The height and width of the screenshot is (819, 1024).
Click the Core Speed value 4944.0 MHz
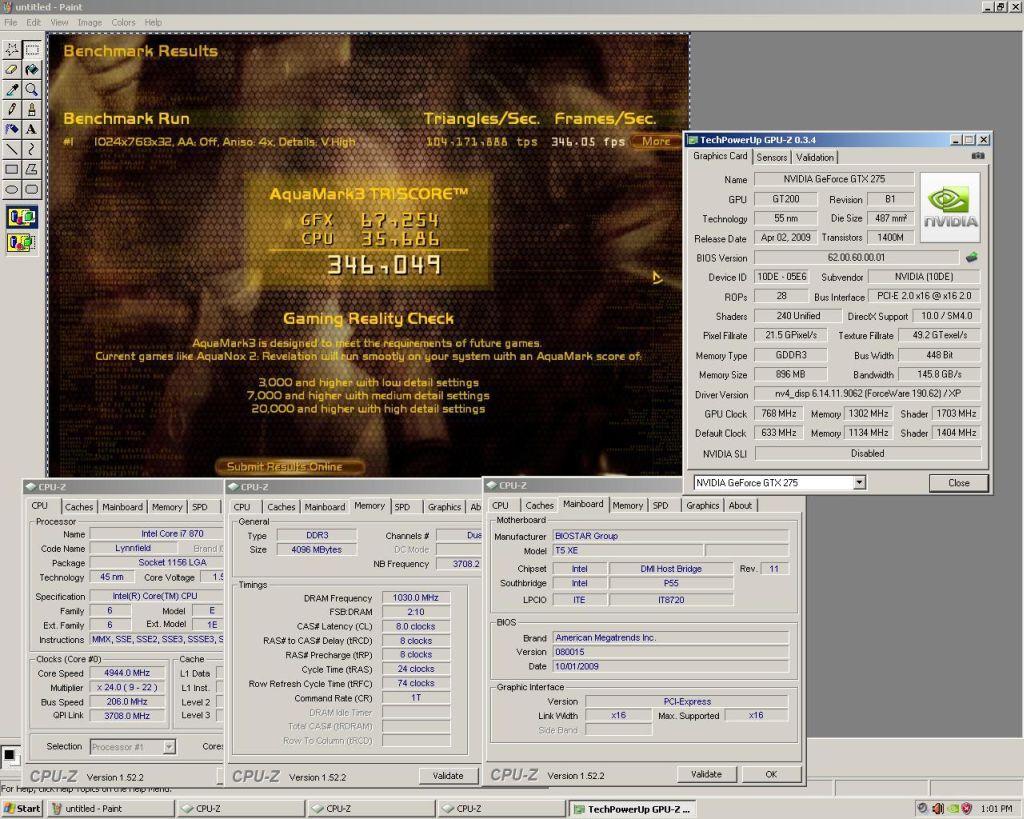[x=127, y=673]
